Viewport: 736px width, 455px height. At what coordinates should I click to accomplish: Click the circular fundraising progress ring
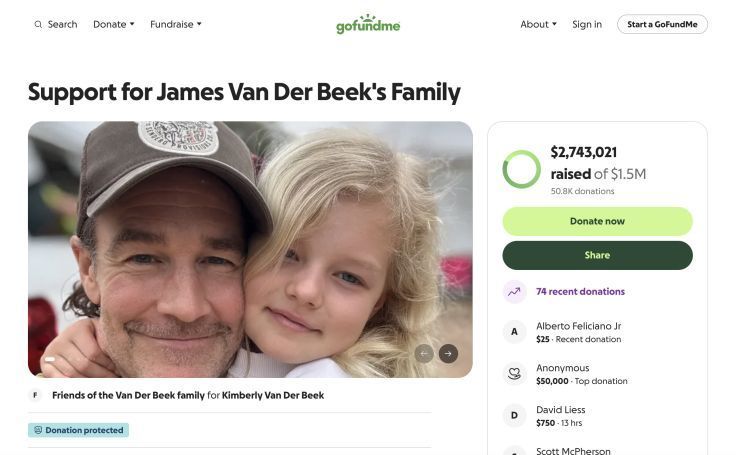click(x=521, y=169)
